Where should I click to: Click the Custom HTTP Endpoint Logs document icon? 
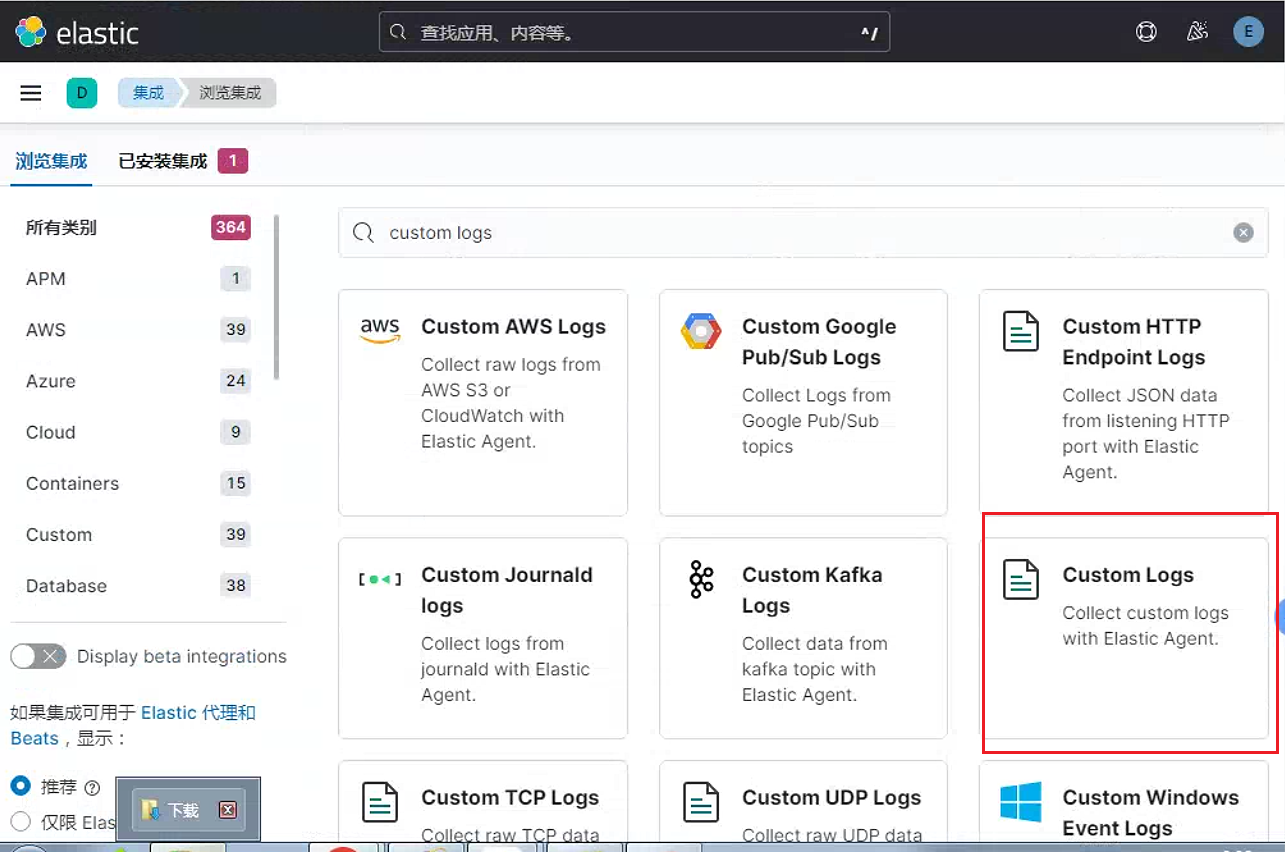[1021, 331]
